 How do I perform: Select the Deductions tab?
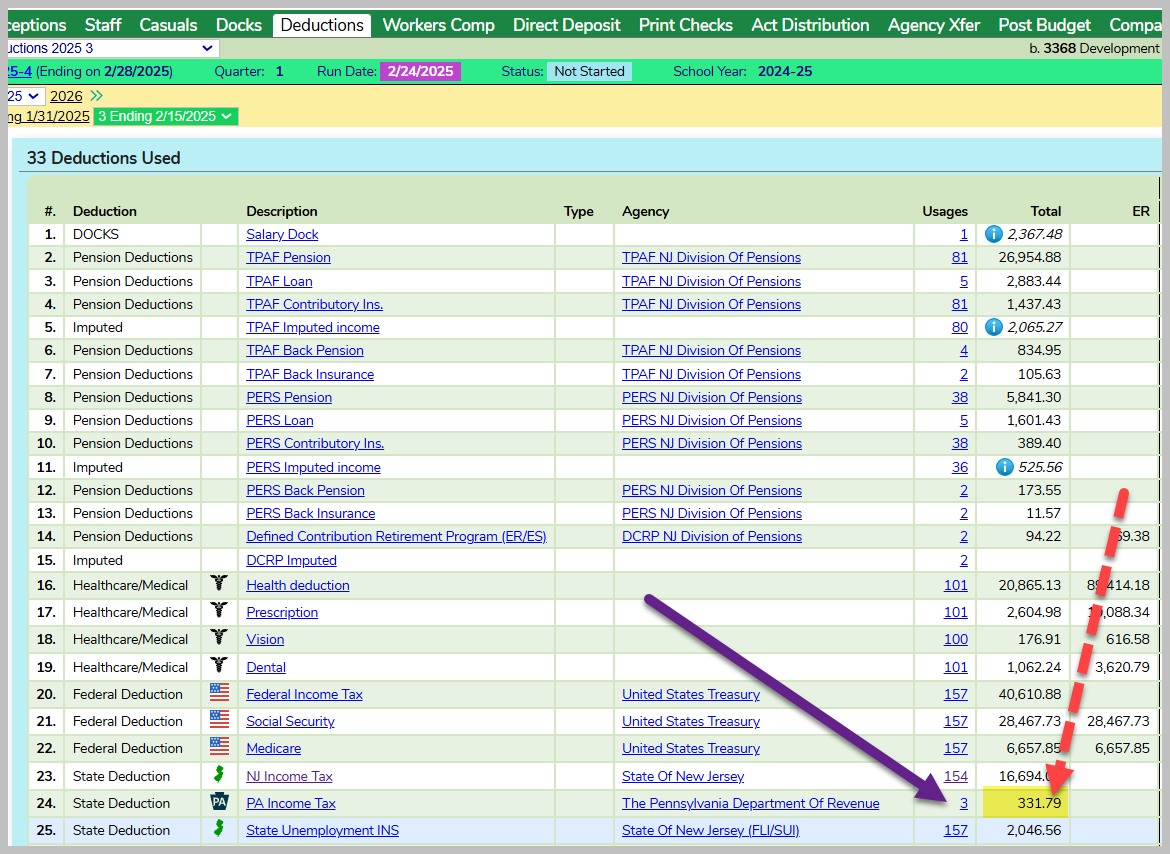tap(322, 25)
